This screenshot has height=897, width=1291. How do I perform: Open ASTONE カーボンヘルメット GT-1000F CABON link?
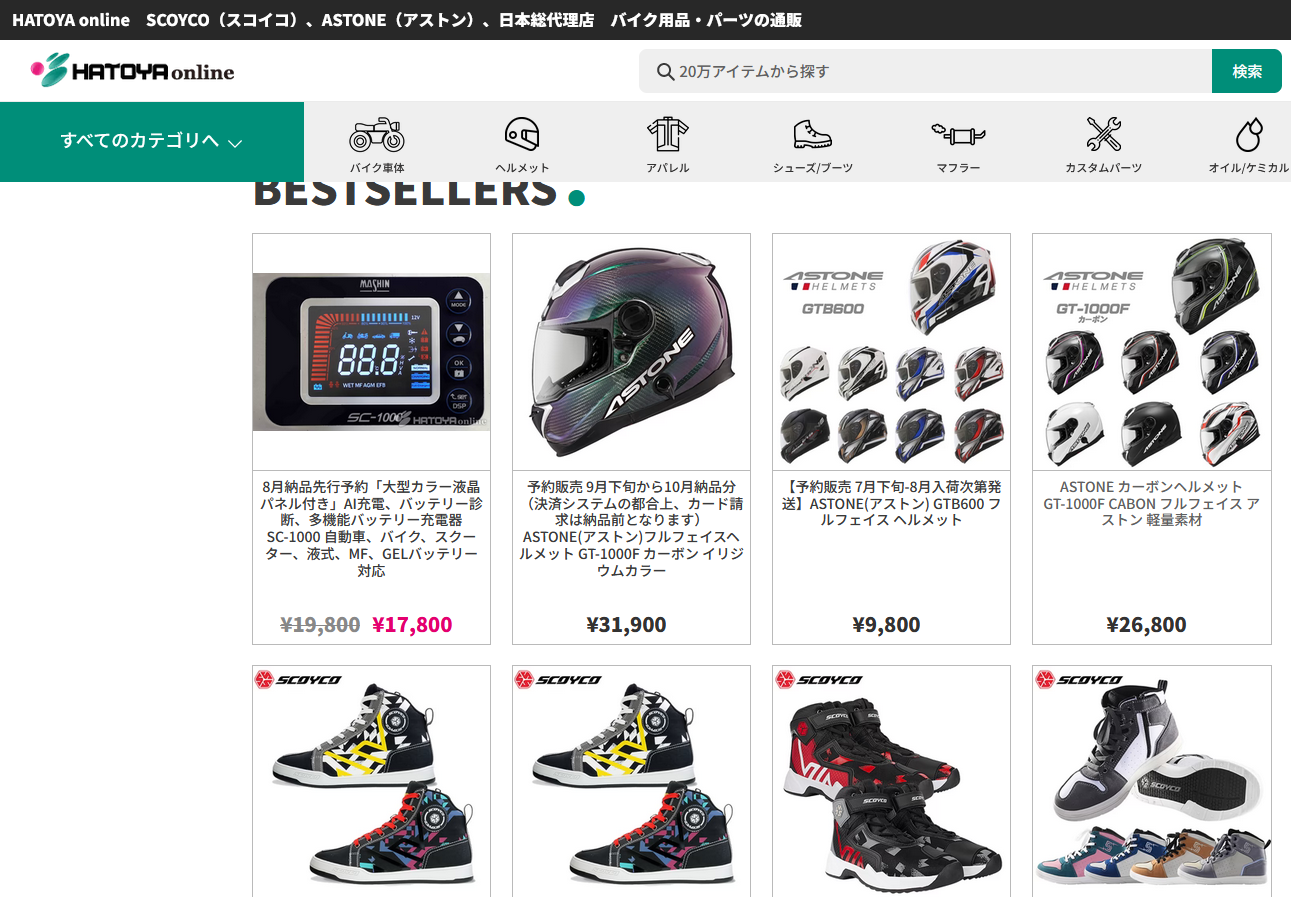[1151, 503]
